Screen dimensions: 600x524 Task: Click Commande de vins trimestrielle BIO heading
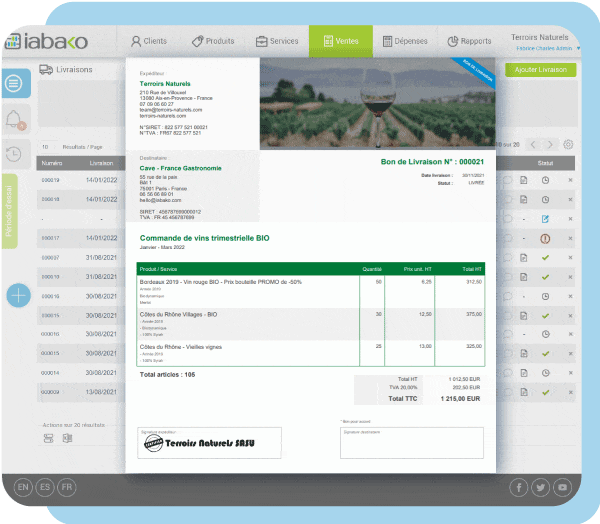pos(204,238)
